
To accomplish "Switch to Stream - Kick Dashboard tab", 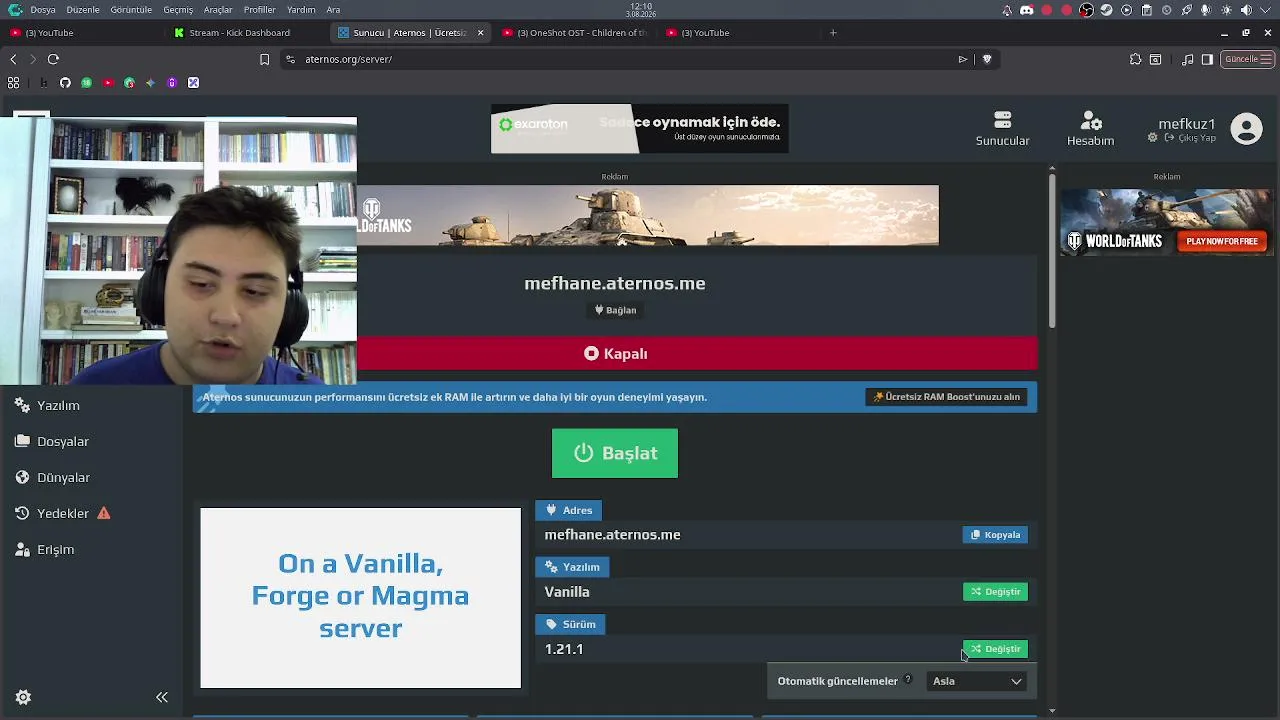I will 245,33.
